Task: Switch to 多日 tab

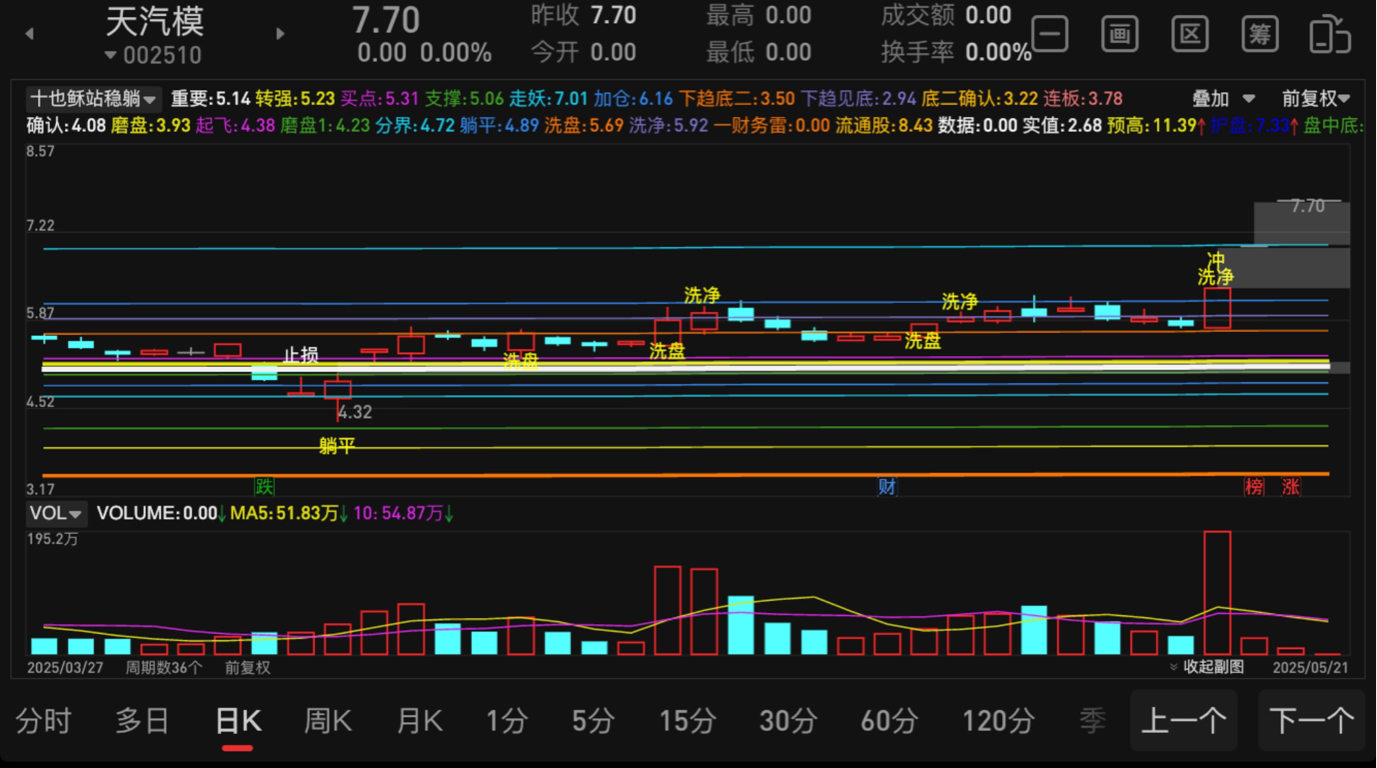Action: [143, 720]
